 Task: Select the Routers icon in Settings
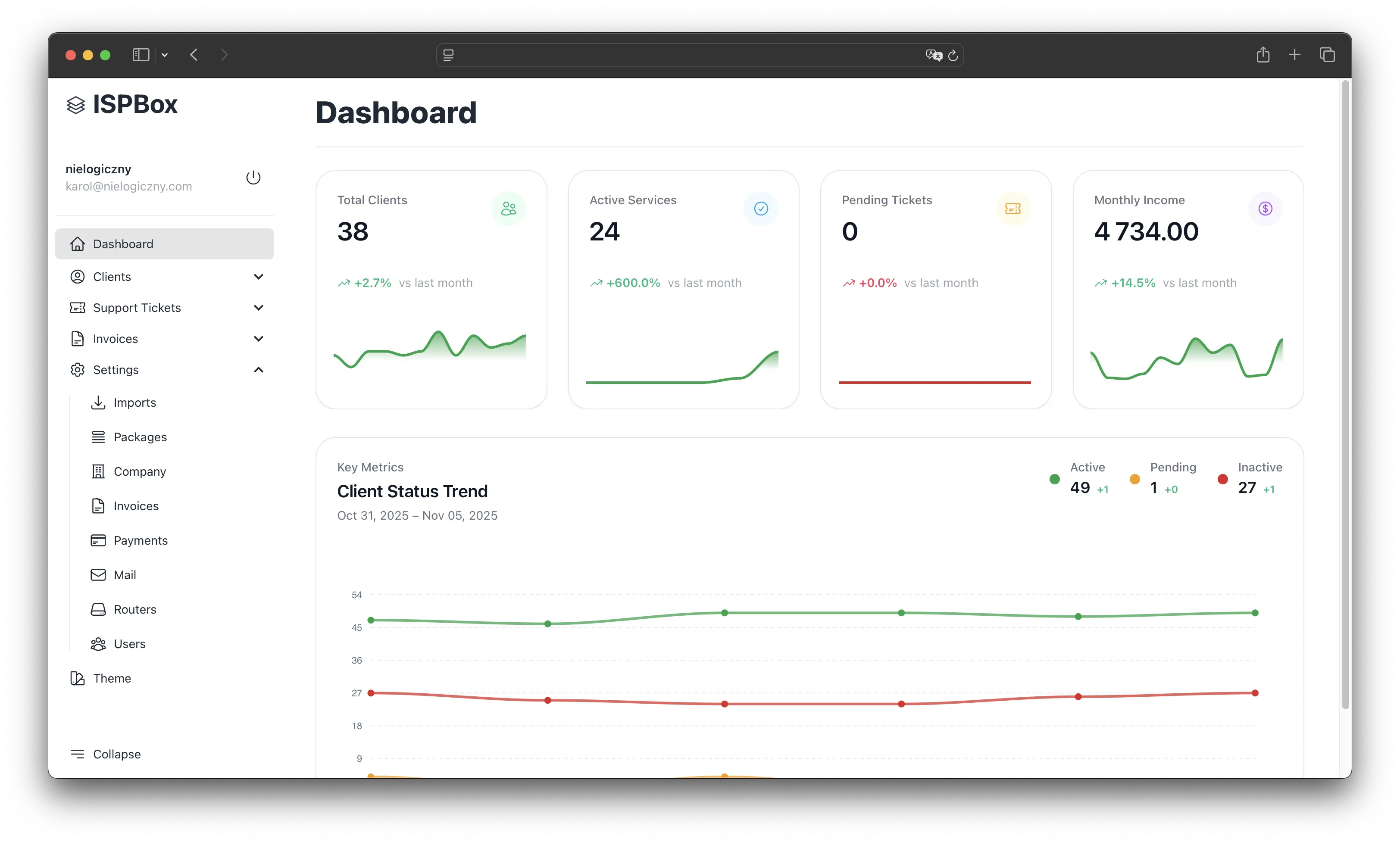point(98,609)
